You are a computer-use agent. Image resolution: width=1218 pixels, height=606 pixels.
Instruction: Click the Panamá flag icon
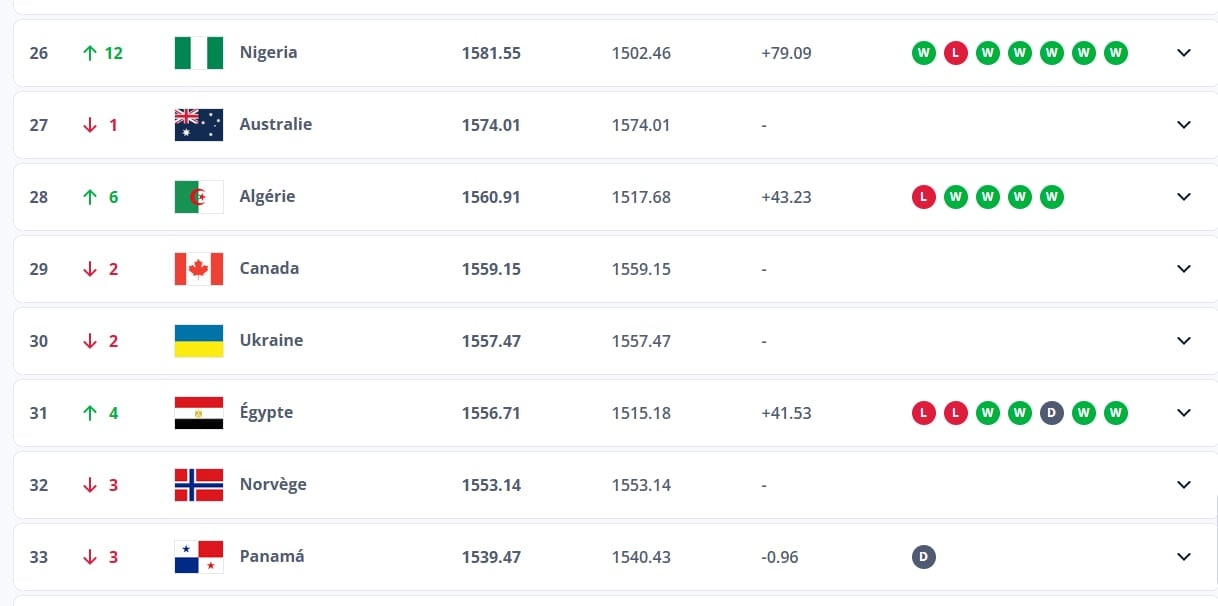point(198,557)
